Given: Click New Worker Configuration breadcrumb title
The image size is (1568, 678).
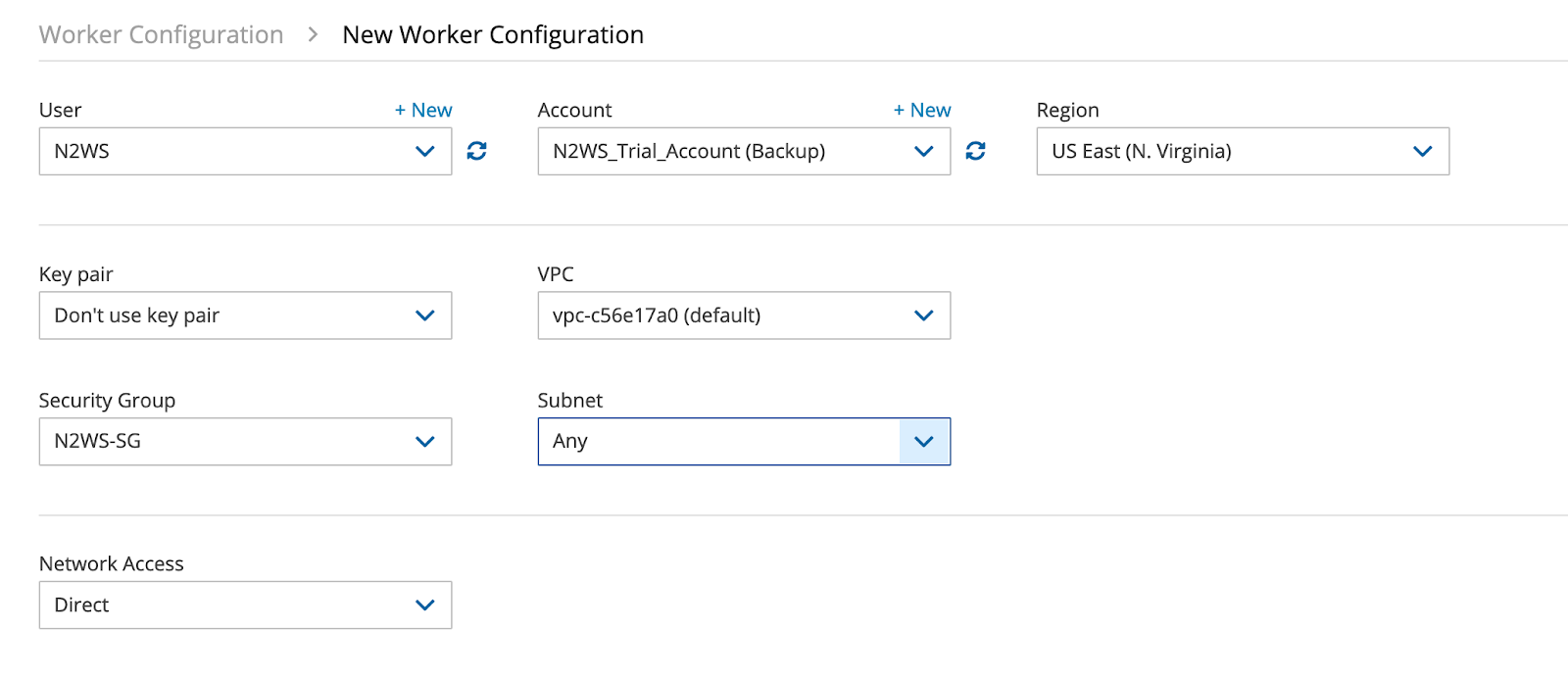Looking at the screenshot, I should 493,34.
